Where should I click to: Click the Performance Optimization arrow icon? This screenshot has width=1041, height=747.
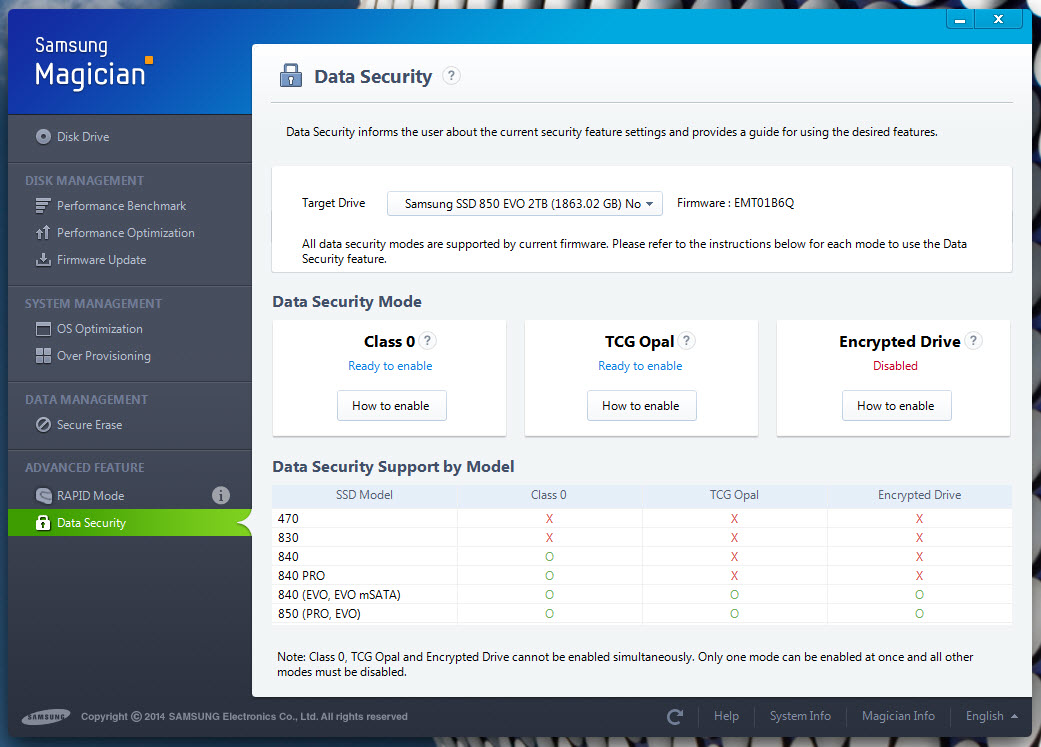tap(42, 233)
